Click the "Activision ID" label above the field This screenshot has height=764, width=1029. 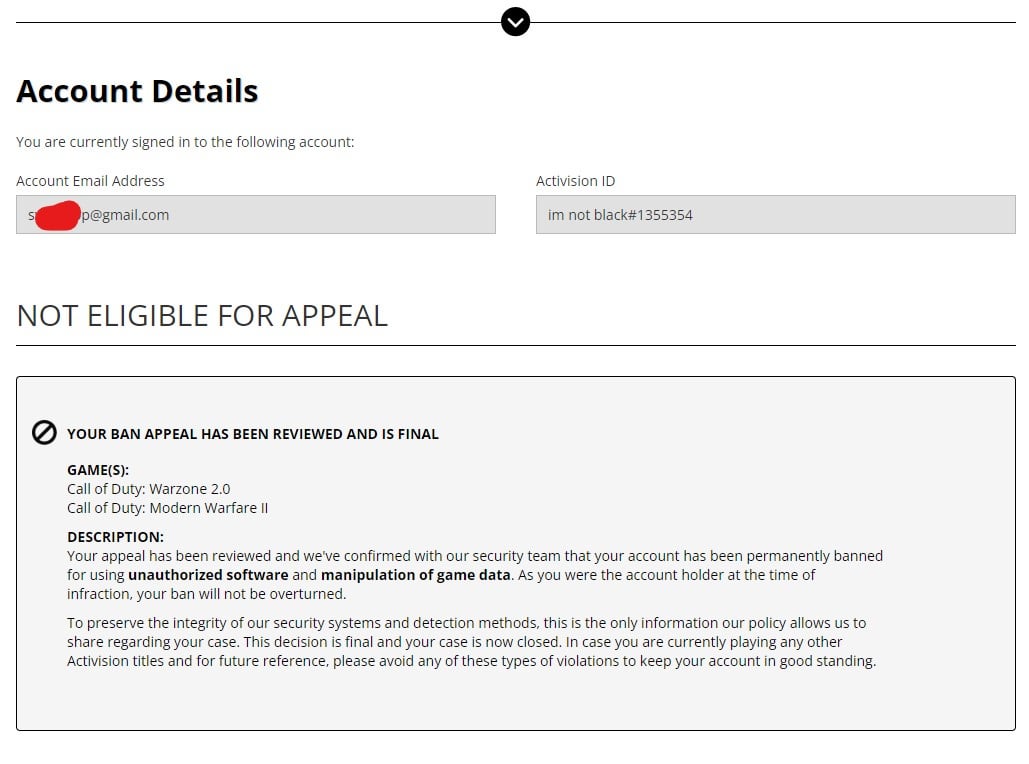click(575, 181)
